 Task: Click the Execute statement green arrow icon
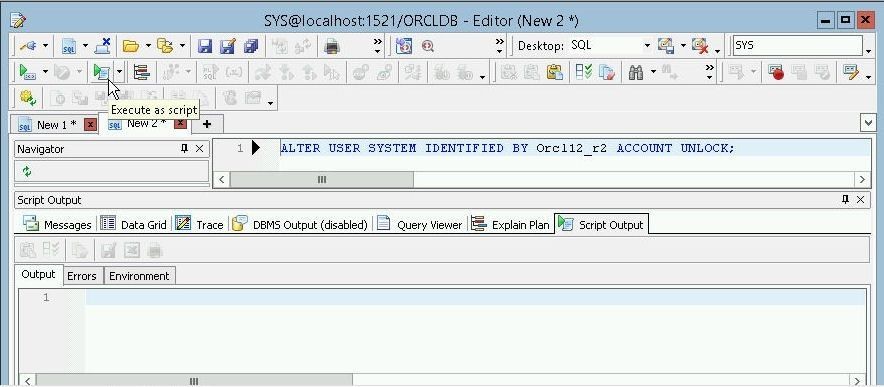point(27,72)
